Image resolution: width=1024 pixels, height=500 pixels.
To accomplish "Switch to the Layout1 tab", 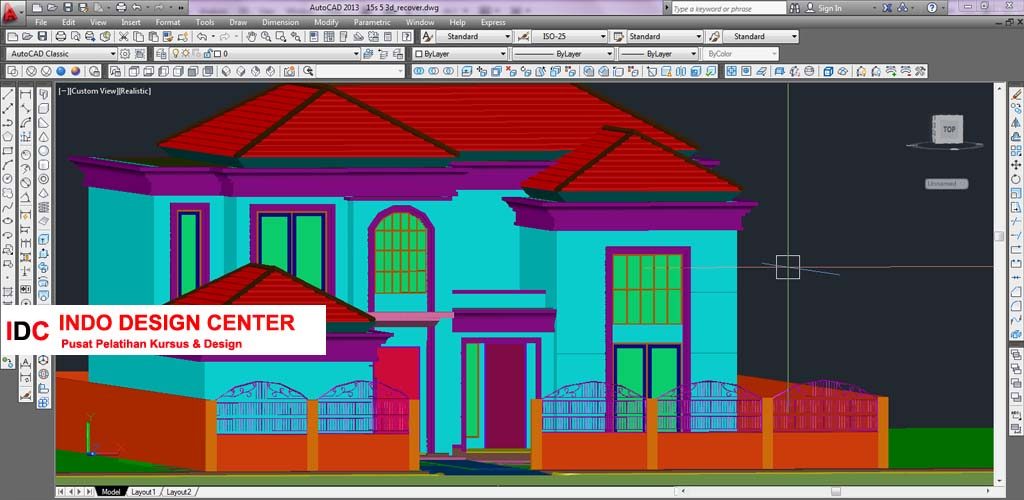I will tap(143, 492).
